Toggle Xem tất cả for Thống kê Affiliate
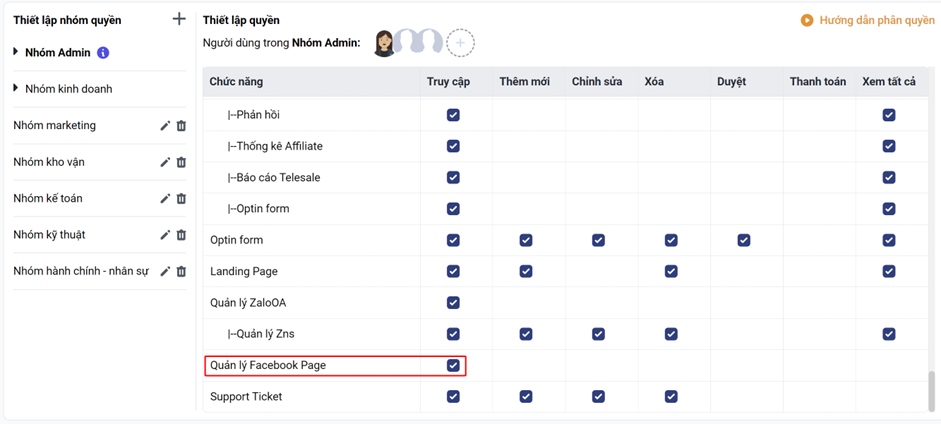Screen dimensions: 941x424 (x=888, y=146)
